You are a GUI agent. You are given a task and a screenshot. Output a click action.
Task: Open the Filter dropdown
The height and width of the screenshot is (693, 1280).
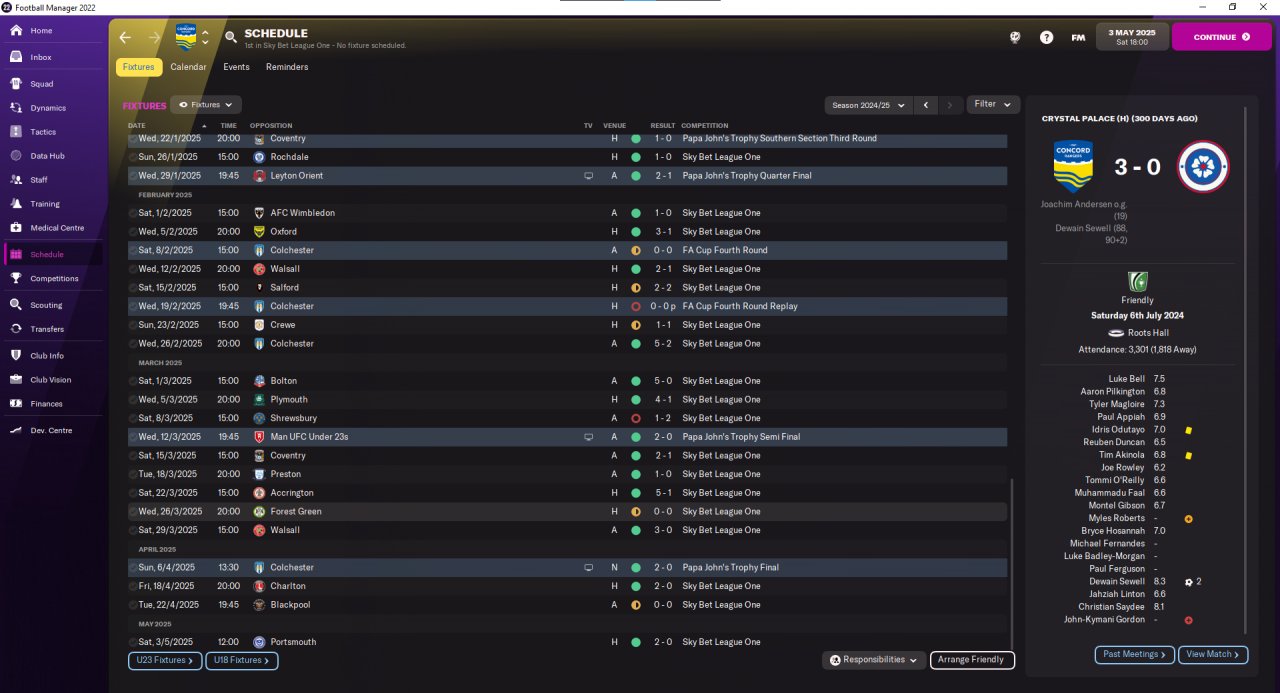(x=993, y=104)
